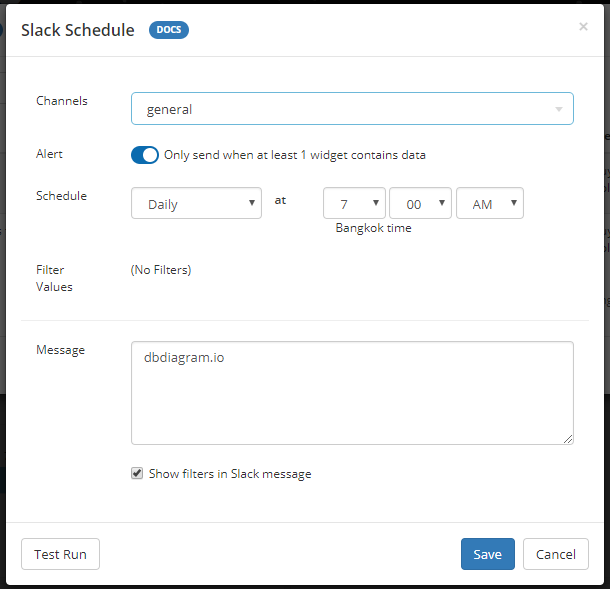
Task: Open the minutes dropdown showing 00
Action: click(x=420, y=203)
